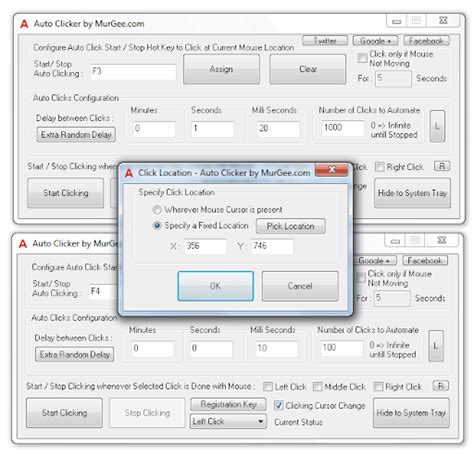Screen dimensions: 474x454
Task: Click the R button in top window
Action: [442, 166]
